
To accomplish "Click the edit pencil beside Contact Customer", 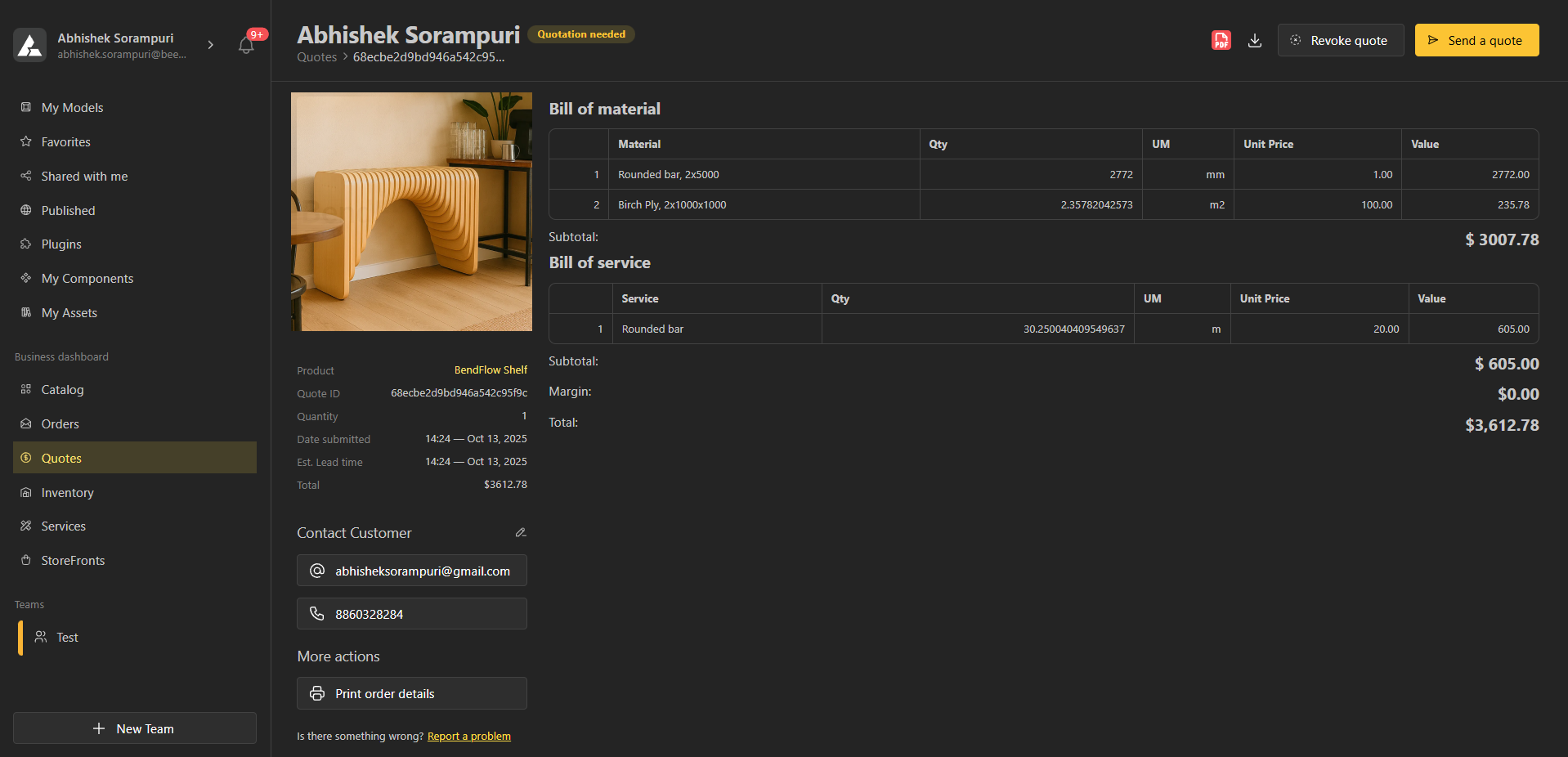I will click(521, 532).
